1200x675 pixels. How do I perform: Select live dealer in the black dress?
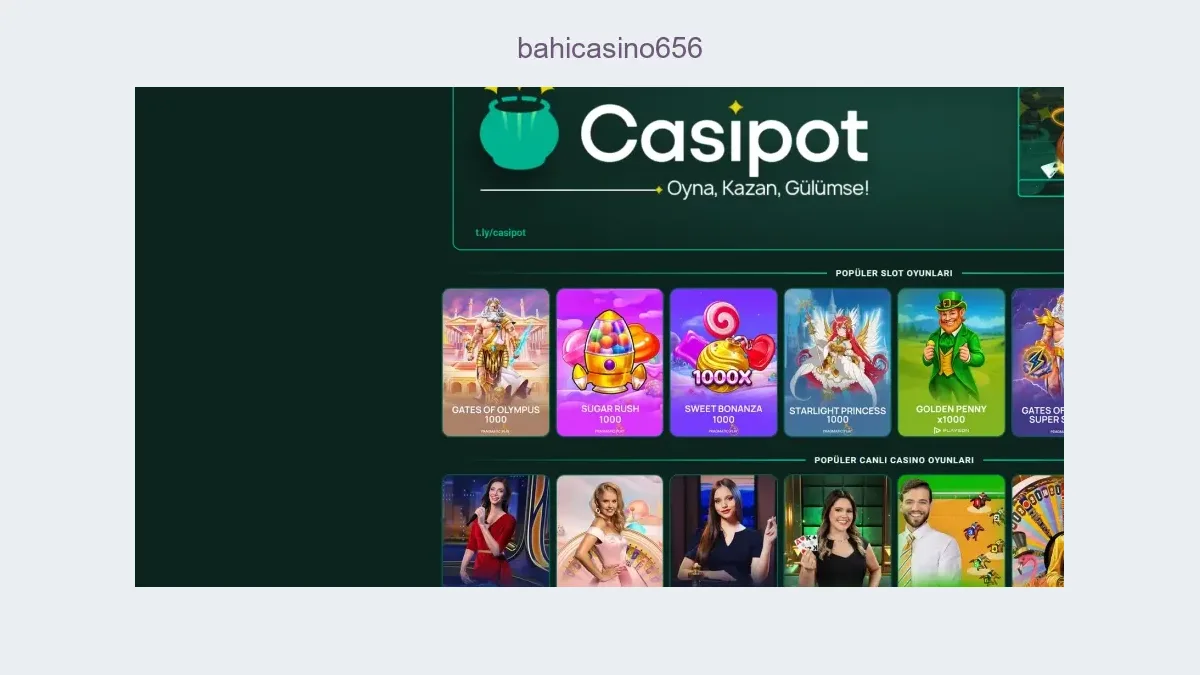(724, 530)
